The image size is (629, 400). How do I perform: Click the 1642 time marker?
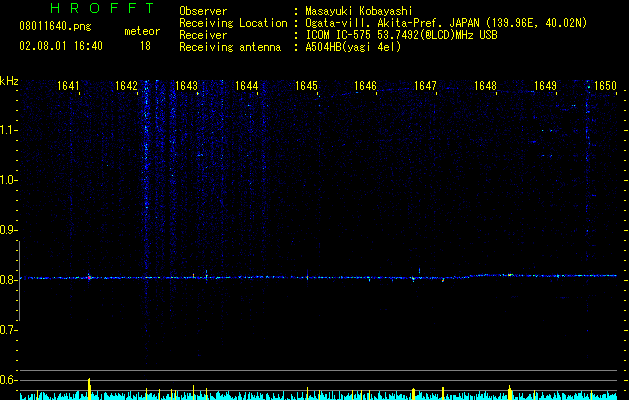[126, 86]
